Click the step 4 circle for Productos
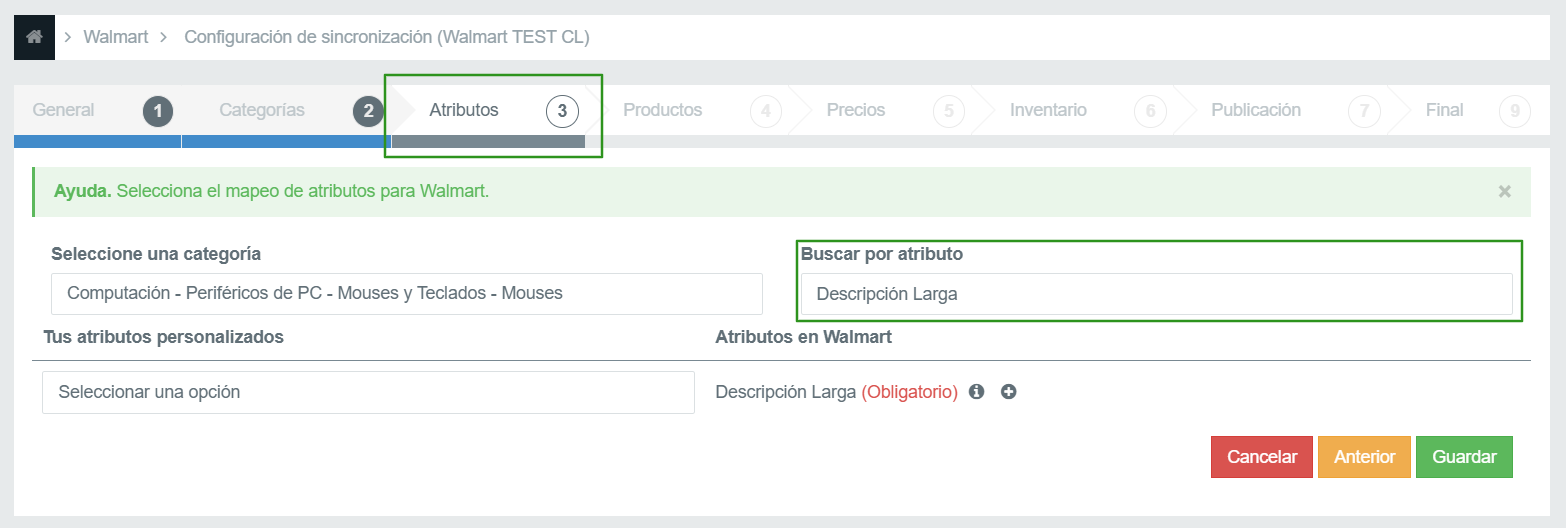 [x=765, y=111]
